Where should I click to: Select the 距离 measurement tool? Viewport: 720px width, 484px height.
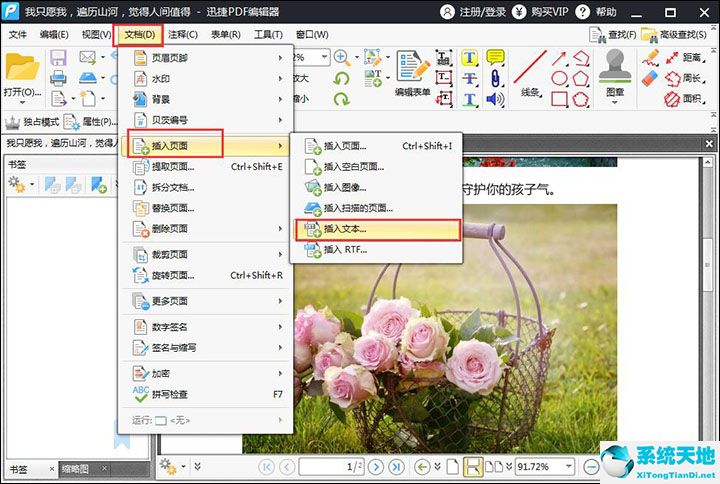tap(684, 57)
